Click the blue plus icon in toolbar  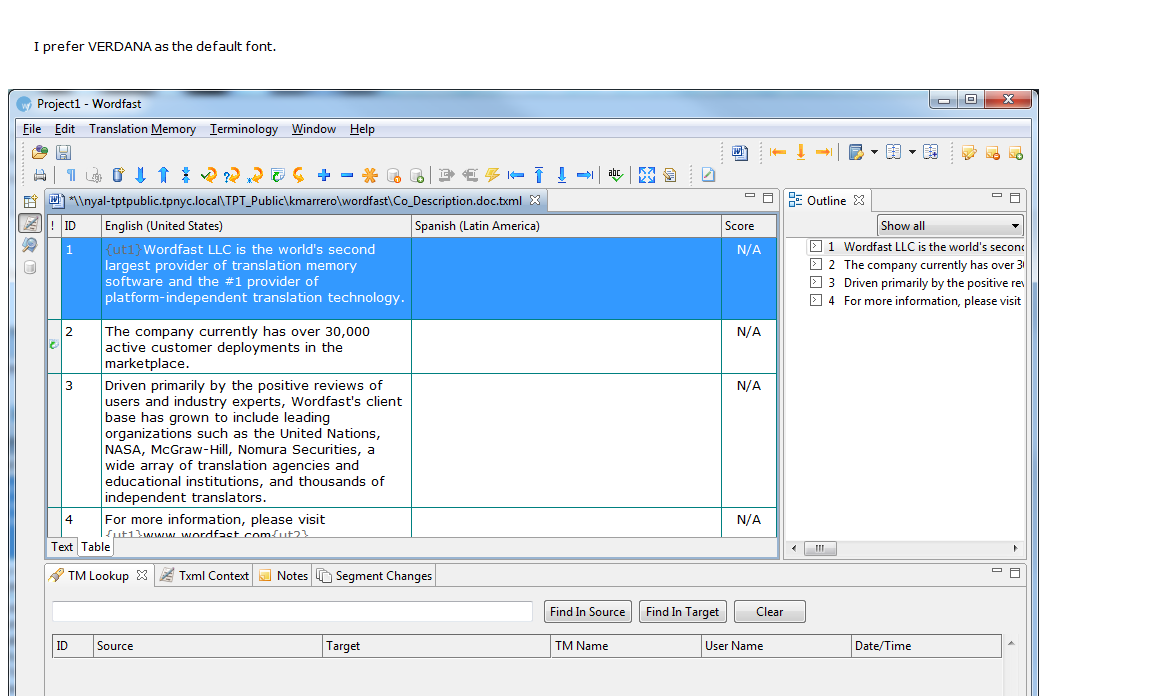pyautogui.click(x=323, y=175)
